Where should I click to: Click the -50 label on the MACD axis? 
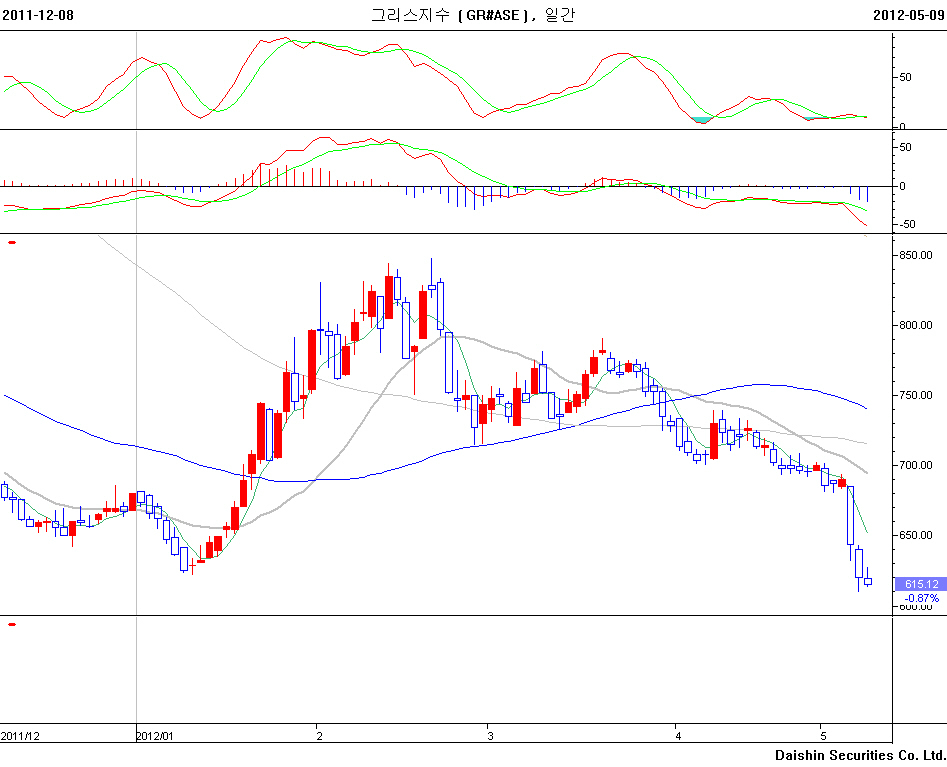click(909, 224)
